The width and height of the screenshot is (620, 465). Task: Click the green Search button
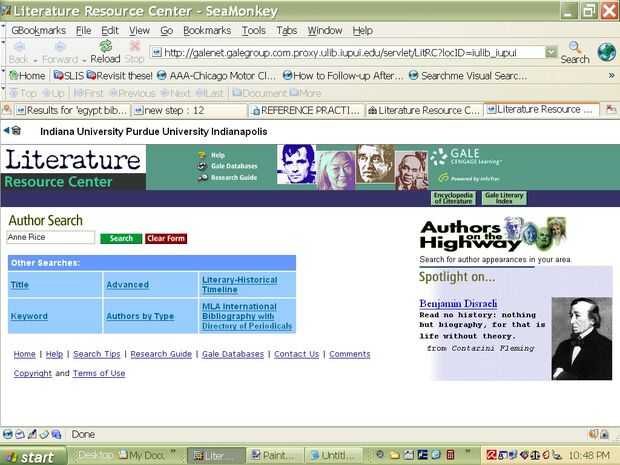point(121,238)
